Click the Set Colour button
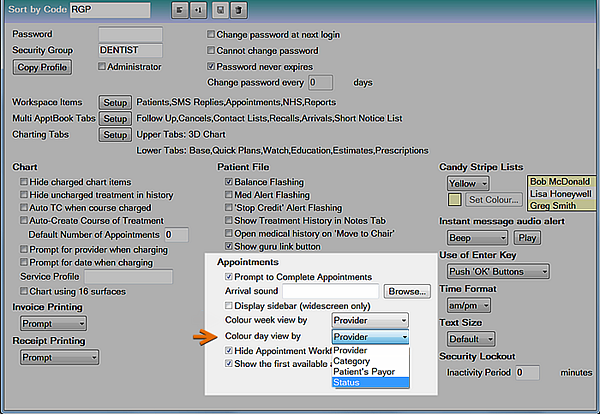Viewport: 600px width, 414px height. (x=494, y=200)
